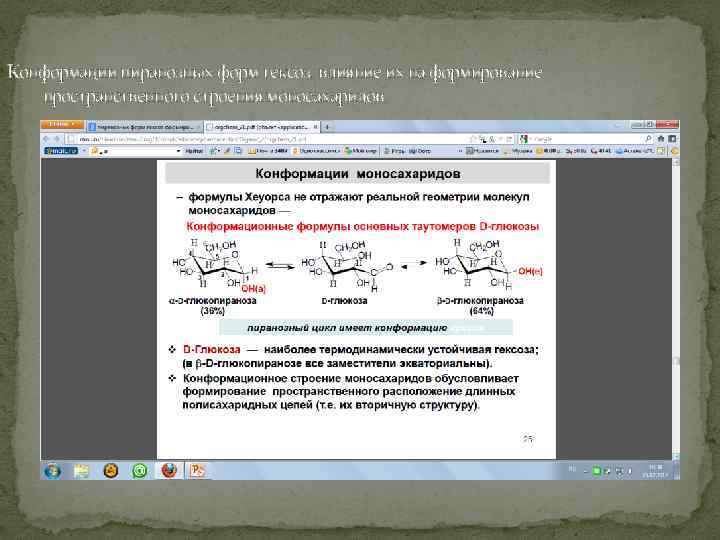Click the taskbar clock

click(656, 471)
